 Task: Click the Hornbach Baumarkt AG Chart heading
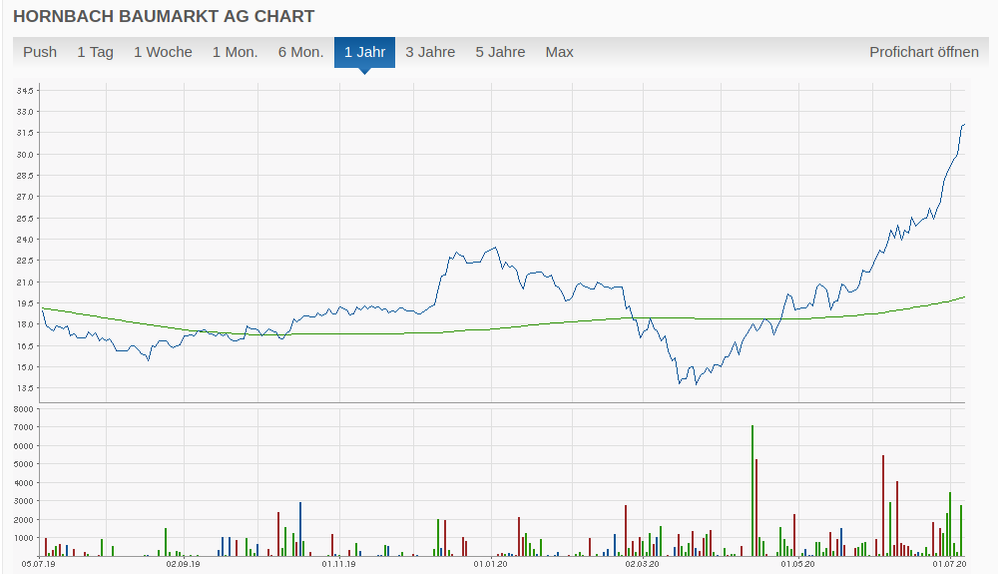(x=163, y=16)
